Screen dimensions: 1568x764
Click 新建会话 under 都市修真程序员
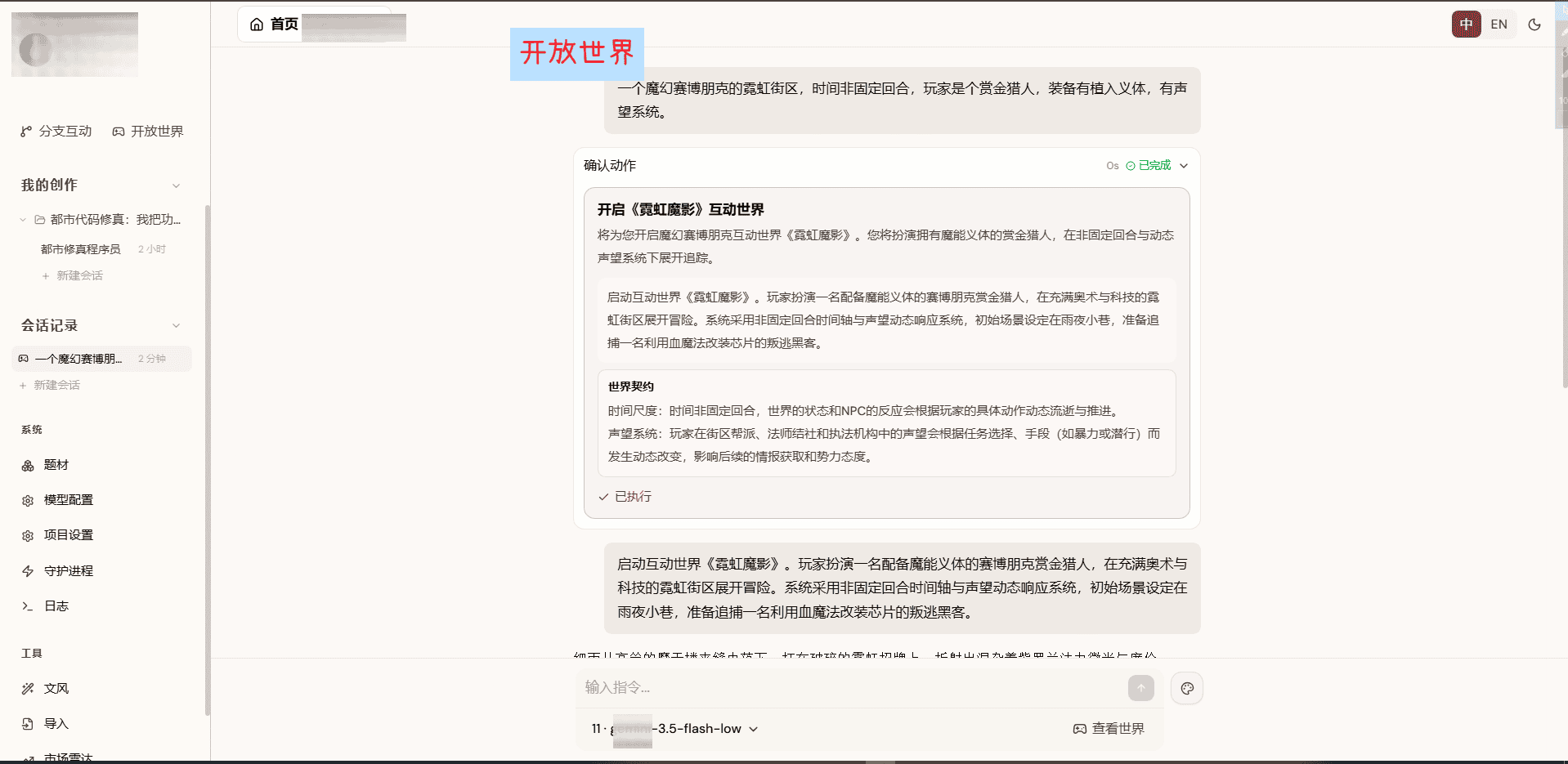click(x=72, y=276)
